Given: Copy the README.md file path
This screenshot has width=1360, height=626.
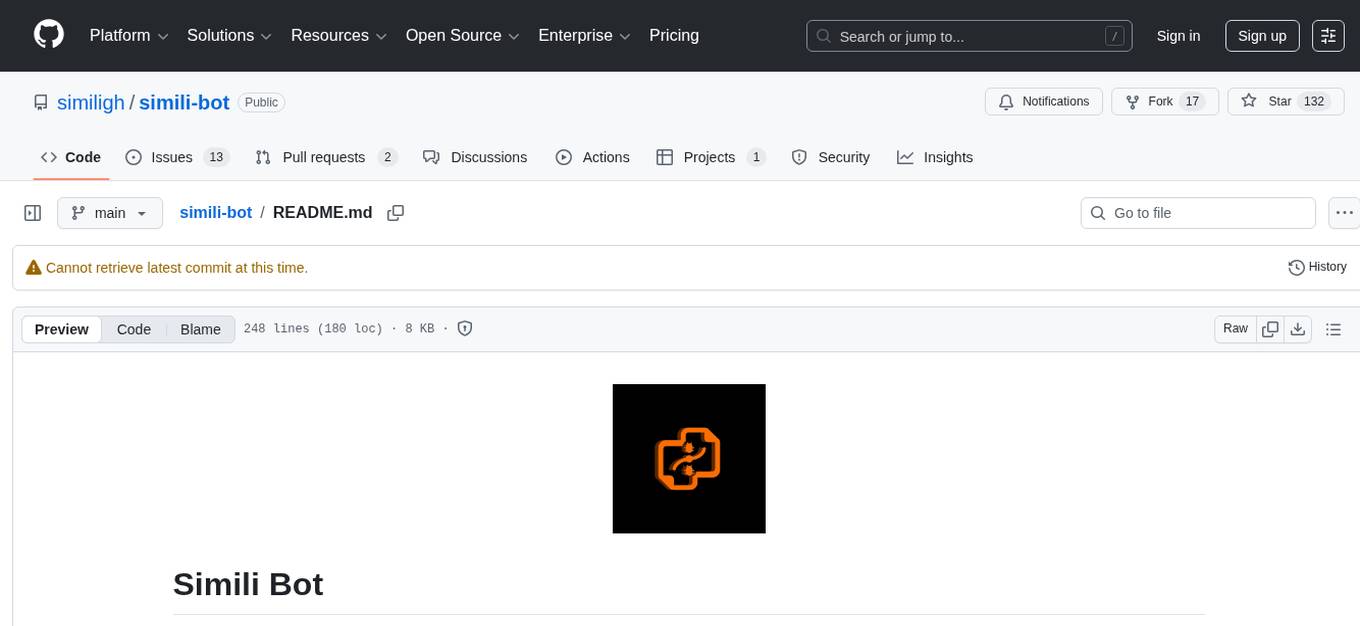Looking at the screenshot, I should [395, 212].
